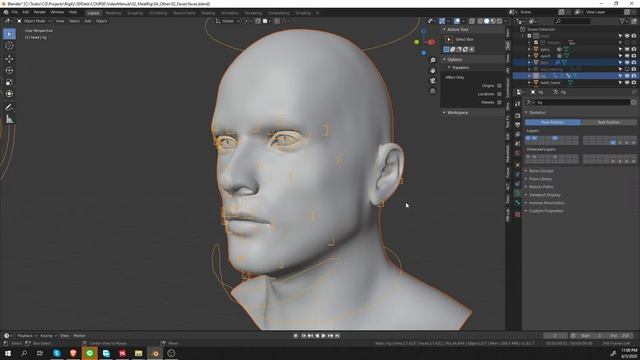Expand the Motion Paths panel
Screen dimensions: 640x360
point(541,187)
